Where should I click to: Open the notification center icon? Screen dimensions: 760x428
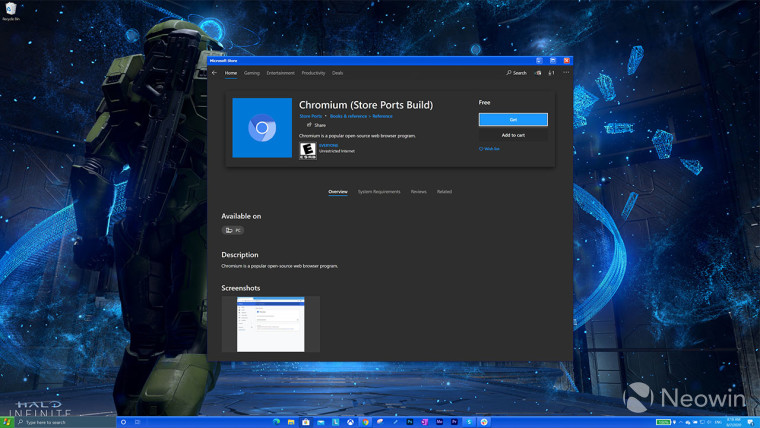(x=750, y=422)
